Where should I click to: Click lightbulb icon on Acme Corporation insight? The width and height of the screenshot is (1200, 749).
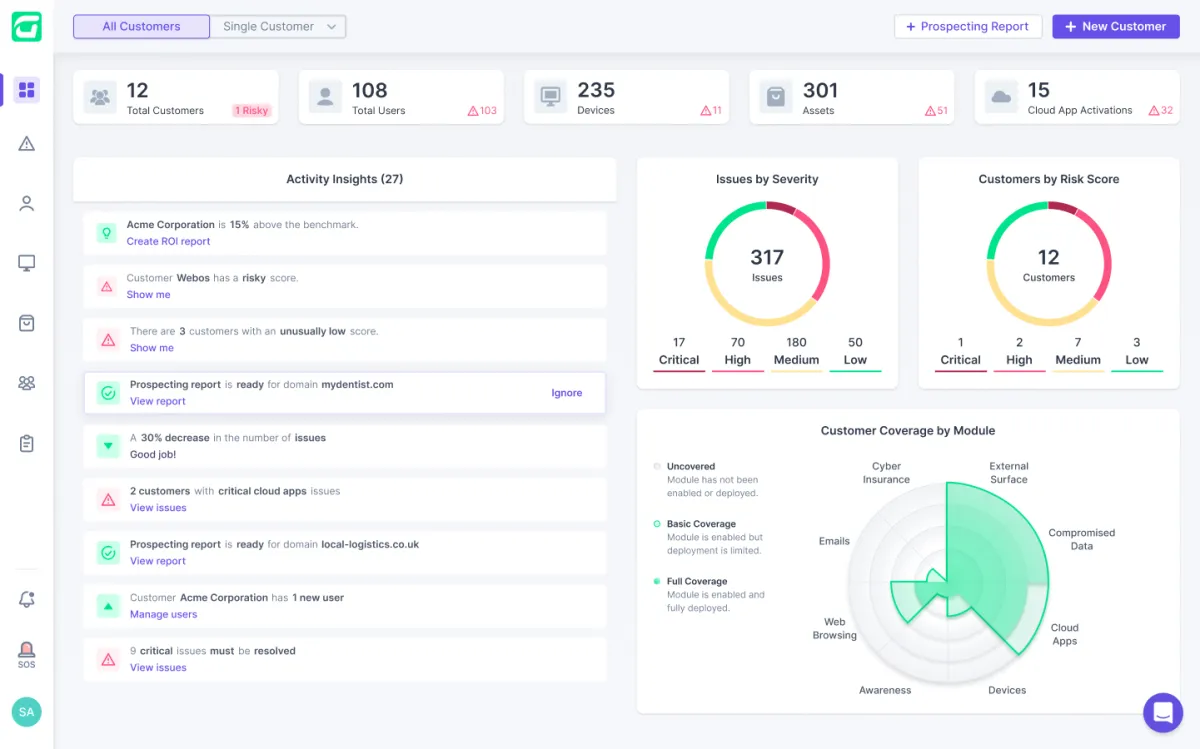pos(106,233)
